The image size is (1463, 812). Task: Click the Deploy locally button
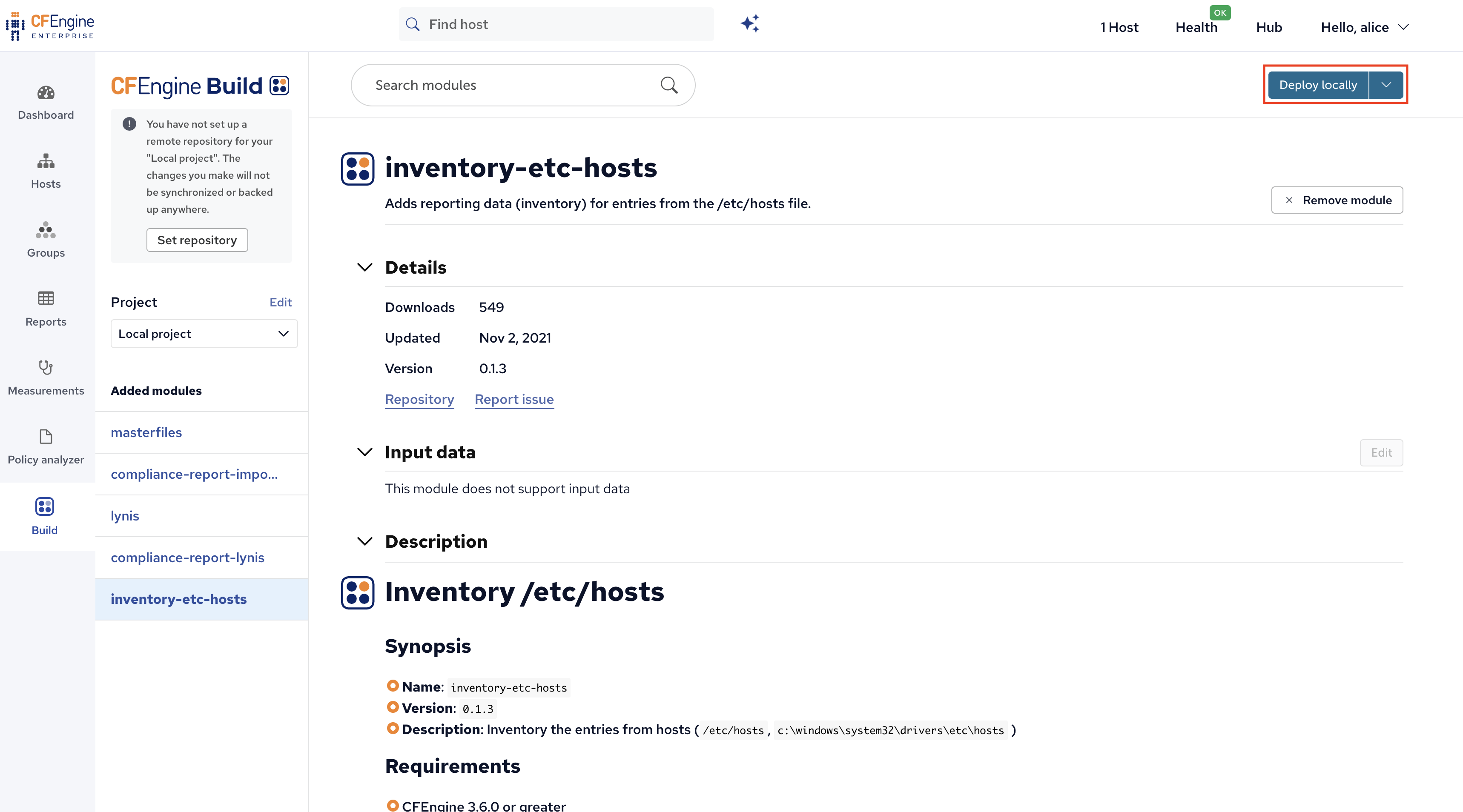tap(1318, 85)
